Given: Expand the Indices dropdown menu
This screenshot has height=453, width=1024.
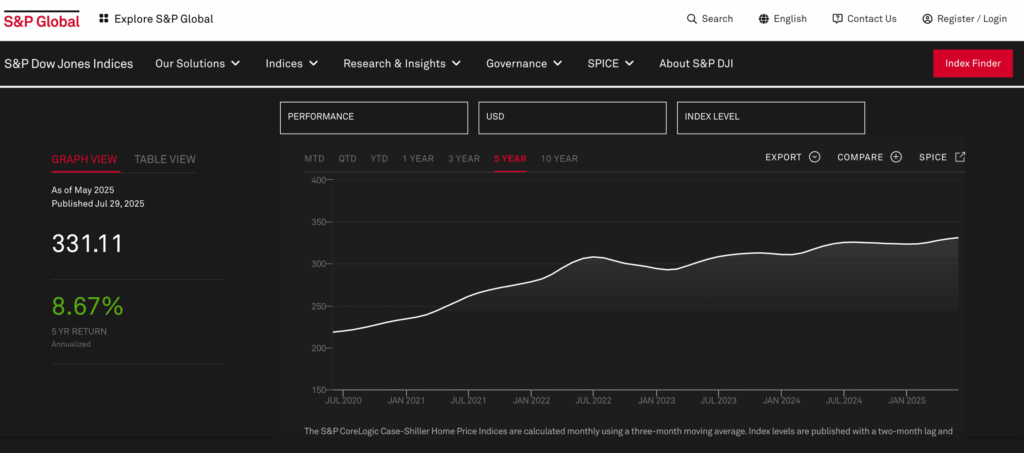Looking at the screenshot, I should tap(291, 64).
